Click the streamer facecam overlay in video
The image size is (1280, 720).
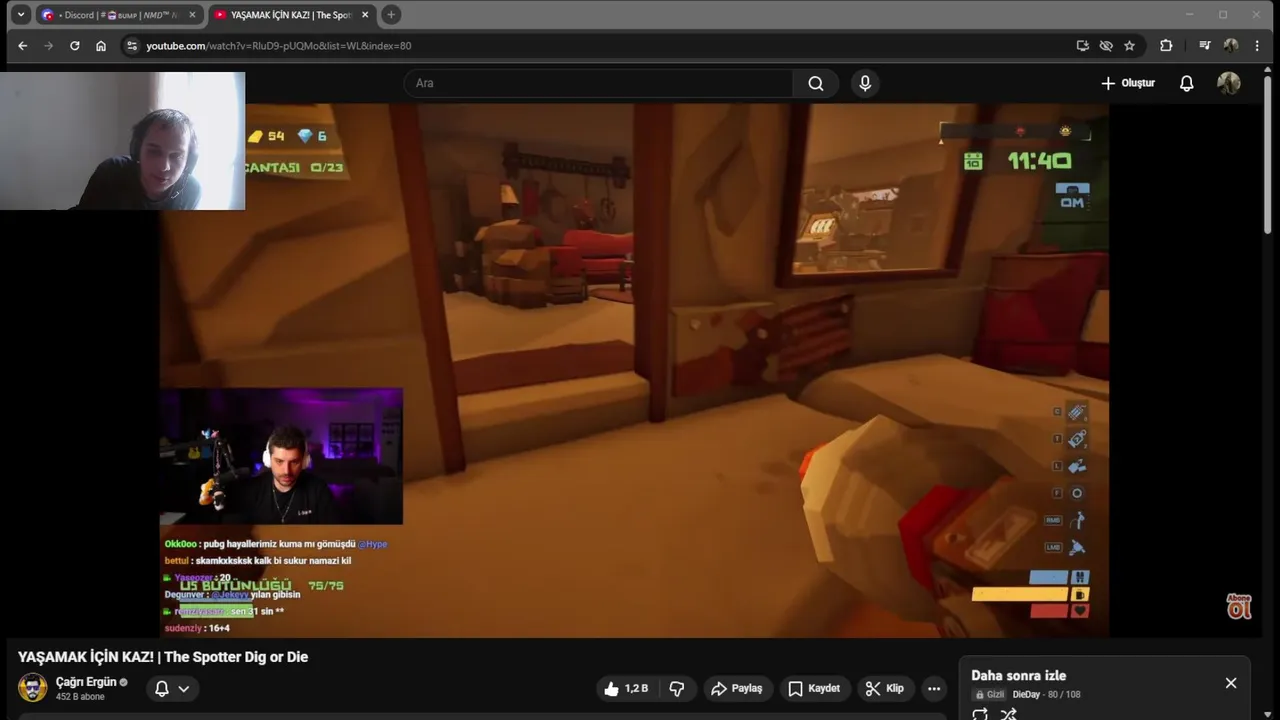[x=281, y=456]
